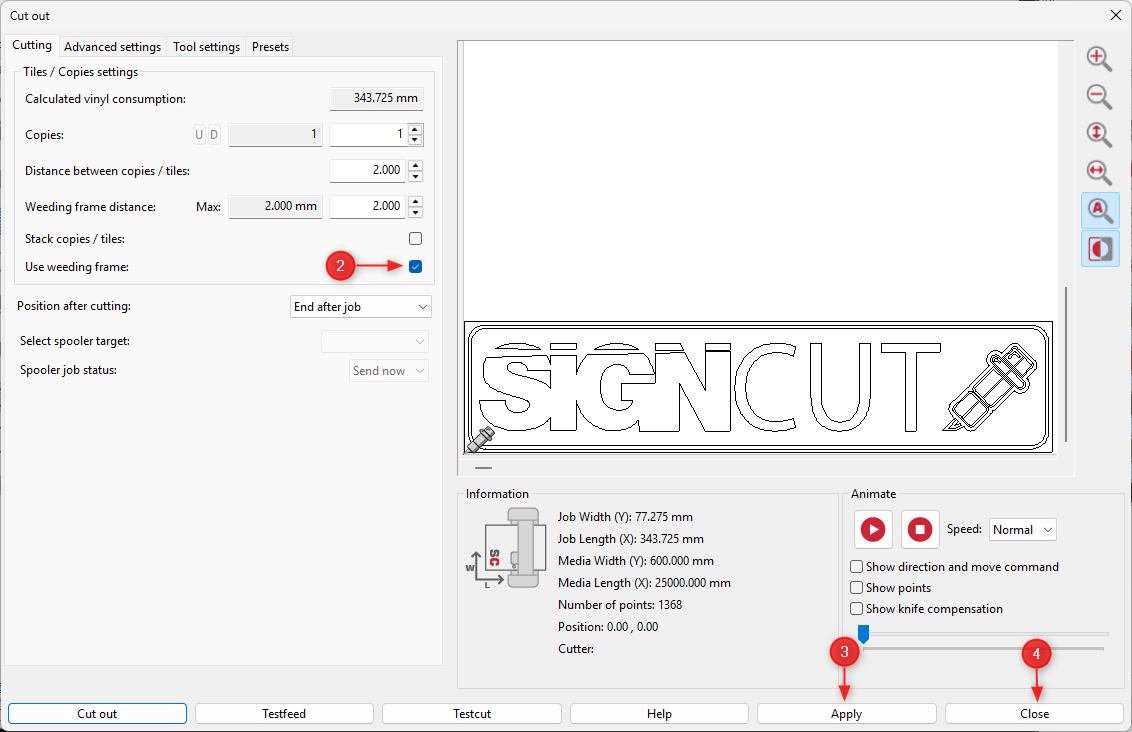Viewport: 1132px width, 732px height.
Task: Decrease Weeding frame distance with down arrow
Action: [415, 212]
